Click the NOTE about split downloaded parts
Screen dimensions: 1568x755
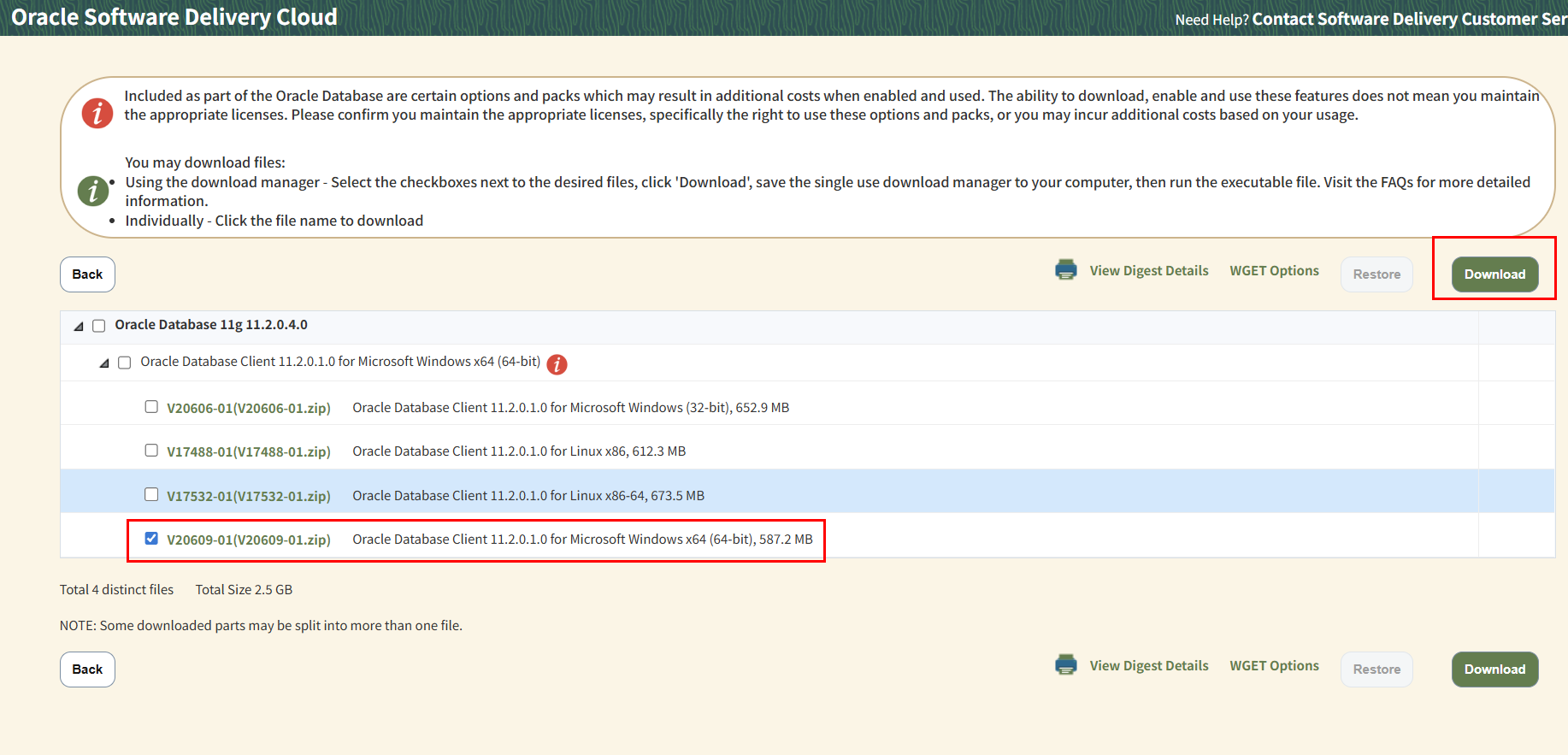pyautogui.click(x=261, y=626)
